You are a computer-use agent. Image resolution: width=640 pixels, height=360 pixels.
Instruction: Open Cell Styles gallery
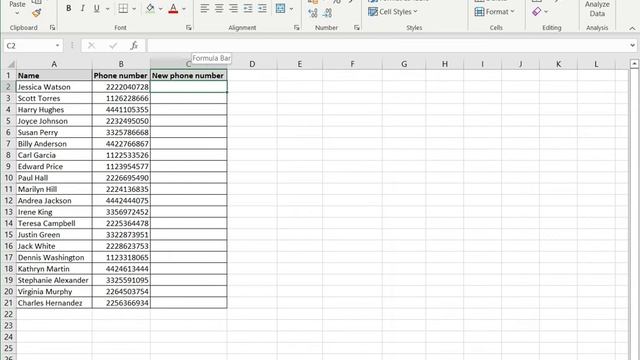393,12
